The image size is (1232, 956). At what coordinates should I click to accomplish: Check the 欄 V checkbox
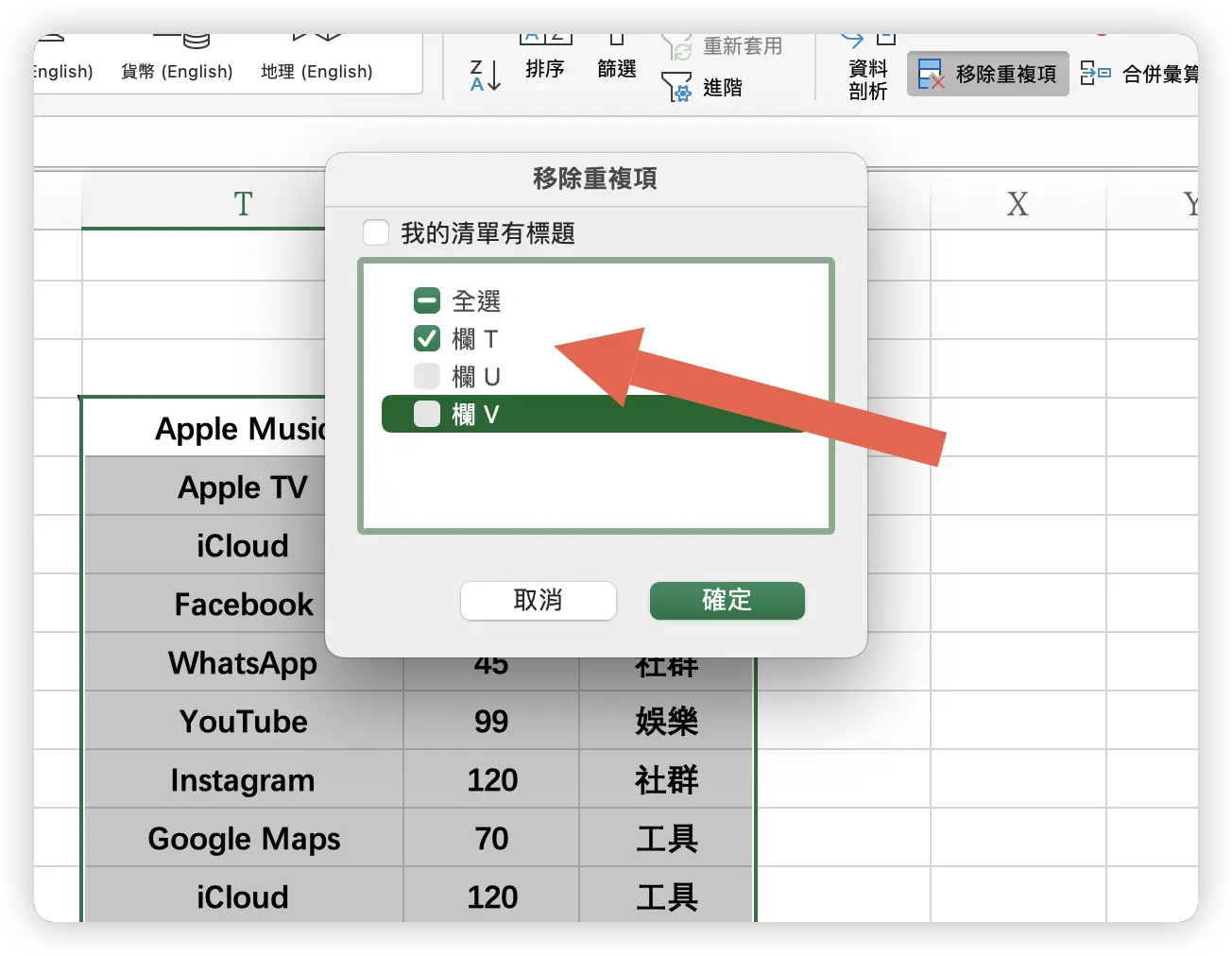[x=427, y=414]
